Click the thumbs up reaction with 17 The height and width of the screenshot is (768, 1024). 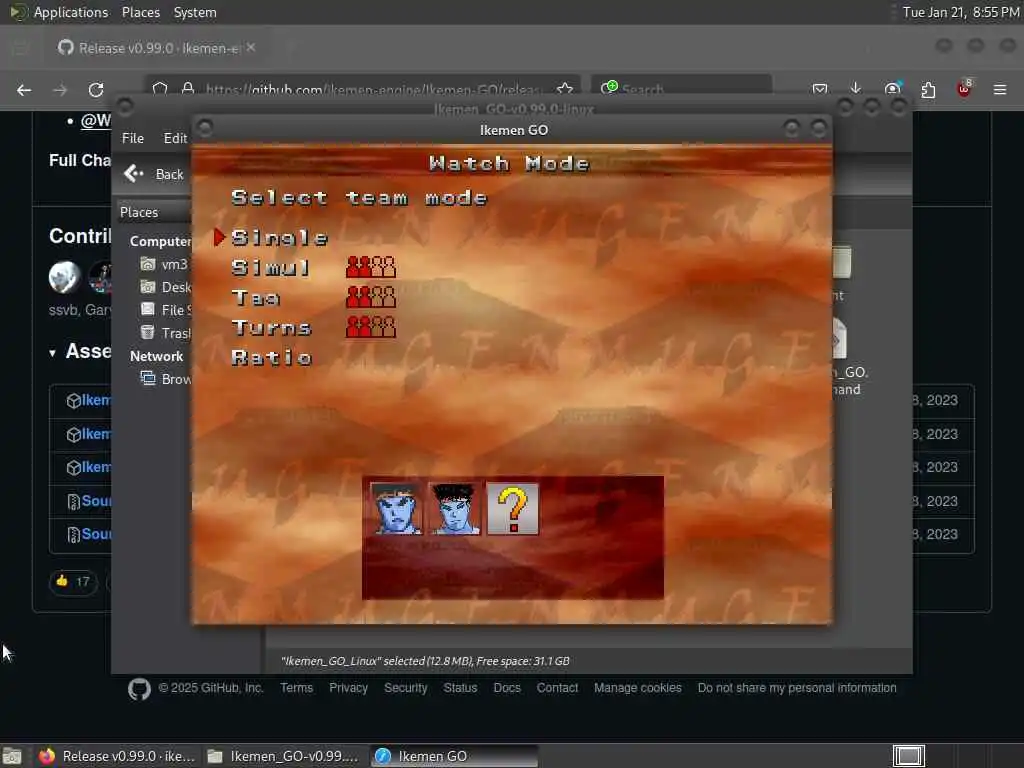coord(73,581)
